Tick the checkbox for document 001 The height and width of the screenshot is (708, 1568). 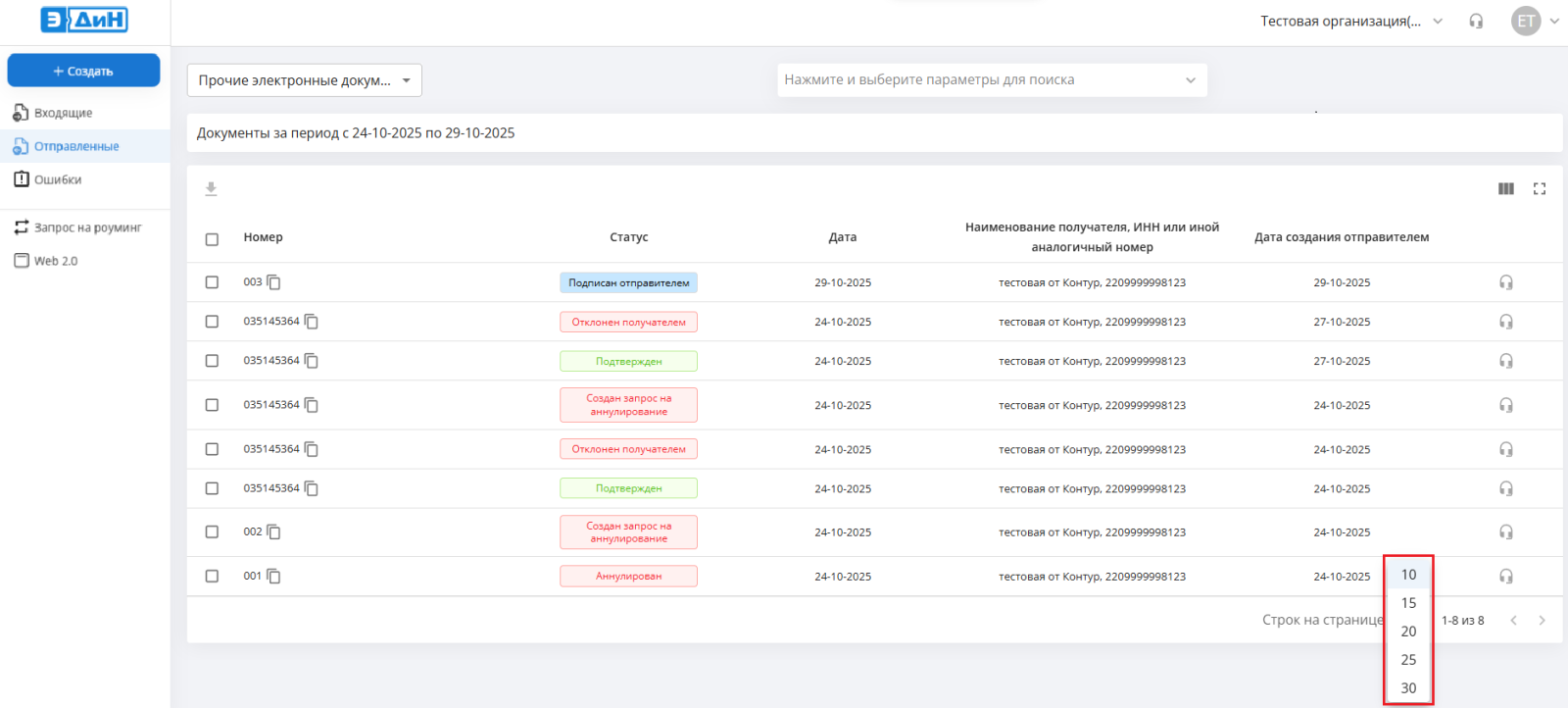click(212, 577)
